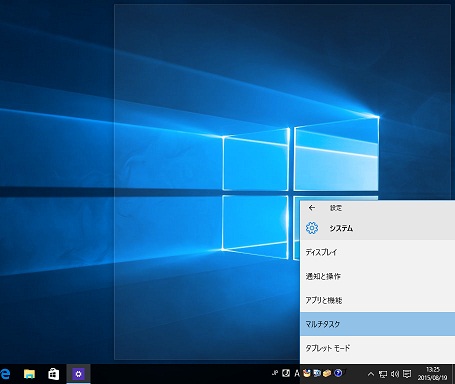Click the IME toolbox icon

327,373
